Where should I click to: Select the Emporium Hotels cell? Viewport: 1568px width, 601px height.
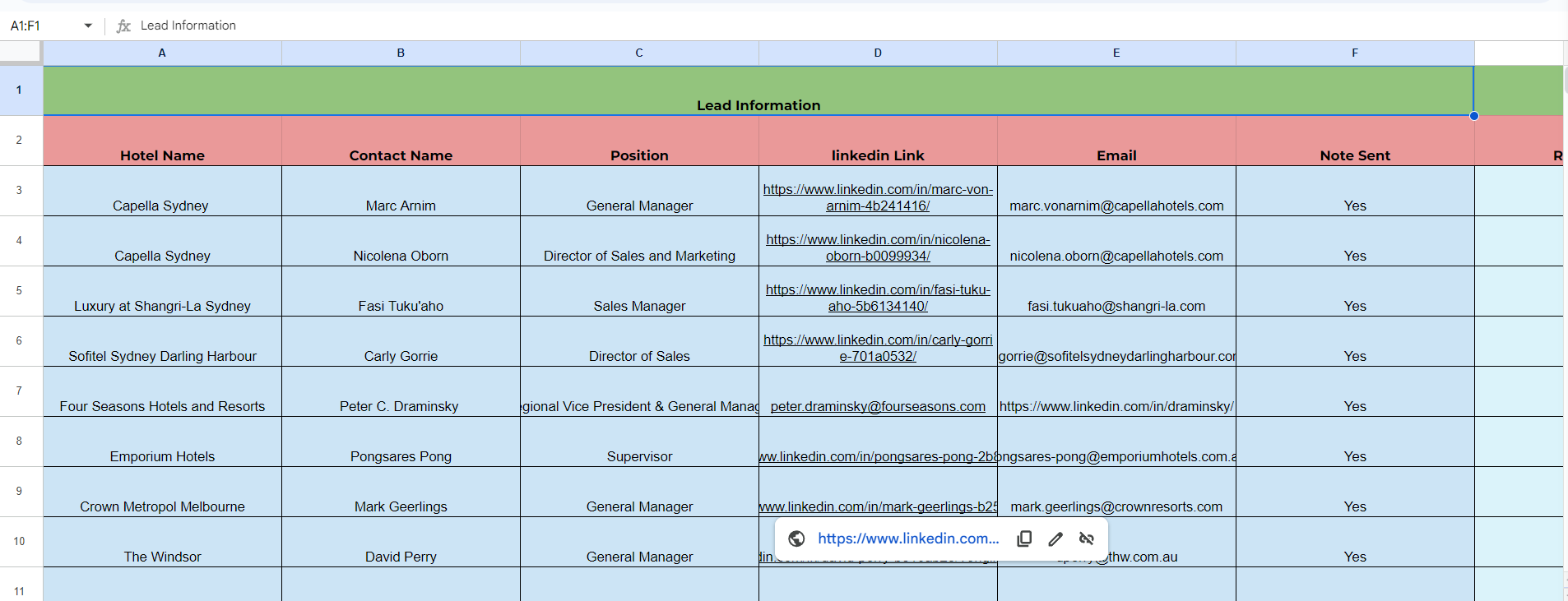tap(162, 442)
